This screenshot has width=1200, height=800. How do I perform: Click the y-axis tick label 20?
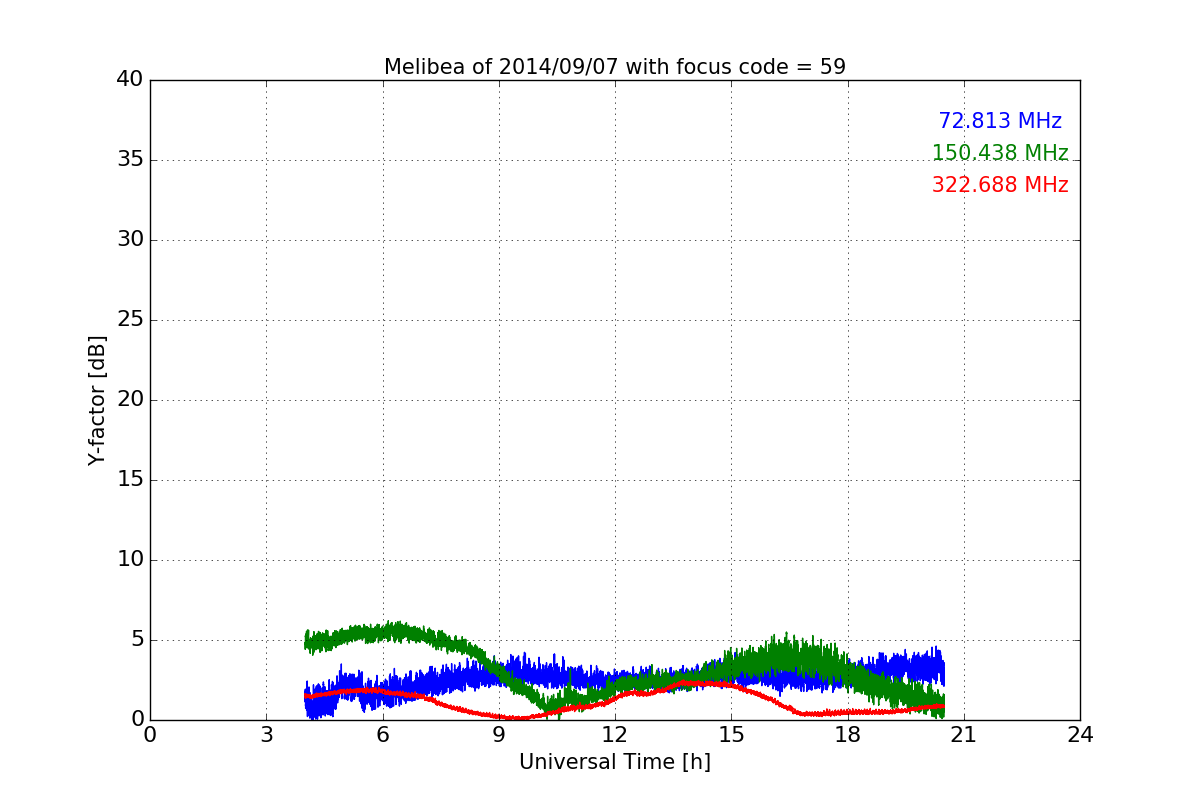[x=130, y=400]
